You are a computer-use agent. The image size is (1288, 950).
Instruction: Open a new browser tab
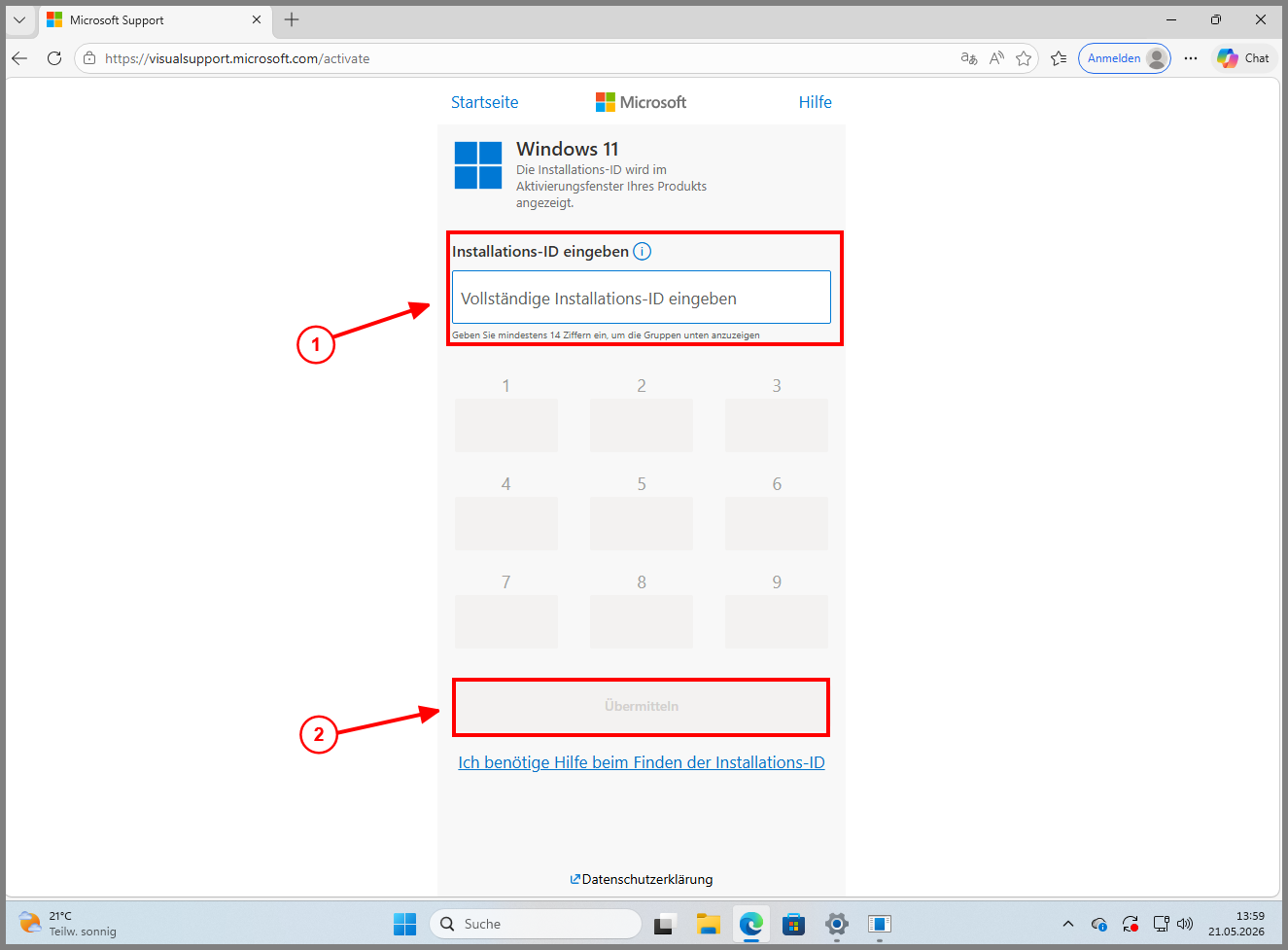coord(292,19)
